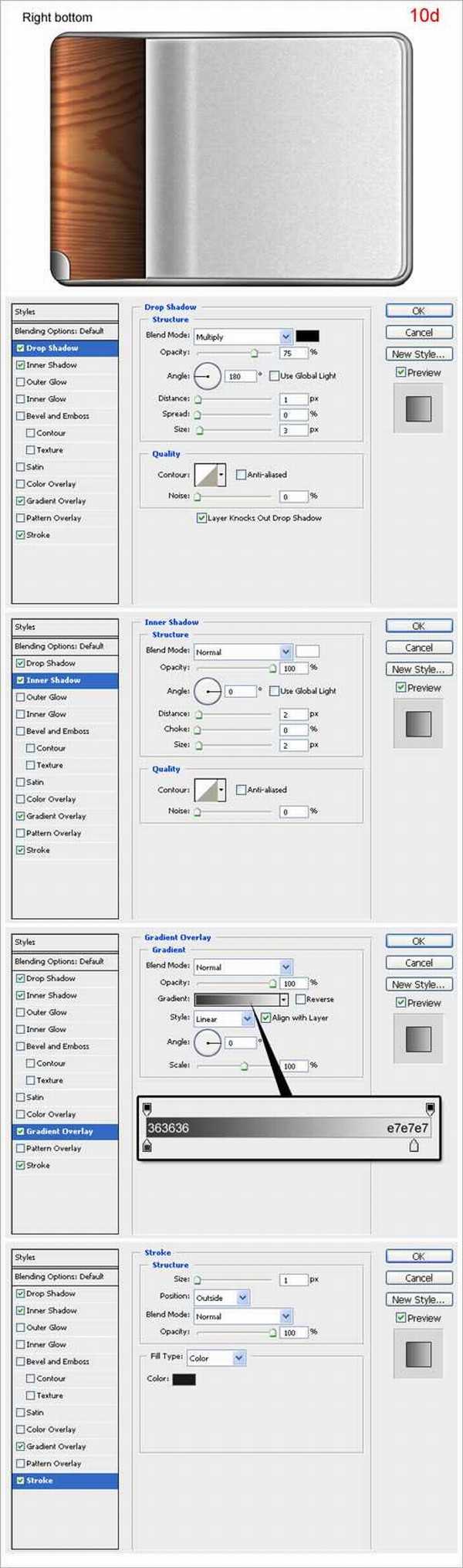Select the right color stop below gradient e7e7e7
The image size is (463, 1568).
(x=414, y=1146)
